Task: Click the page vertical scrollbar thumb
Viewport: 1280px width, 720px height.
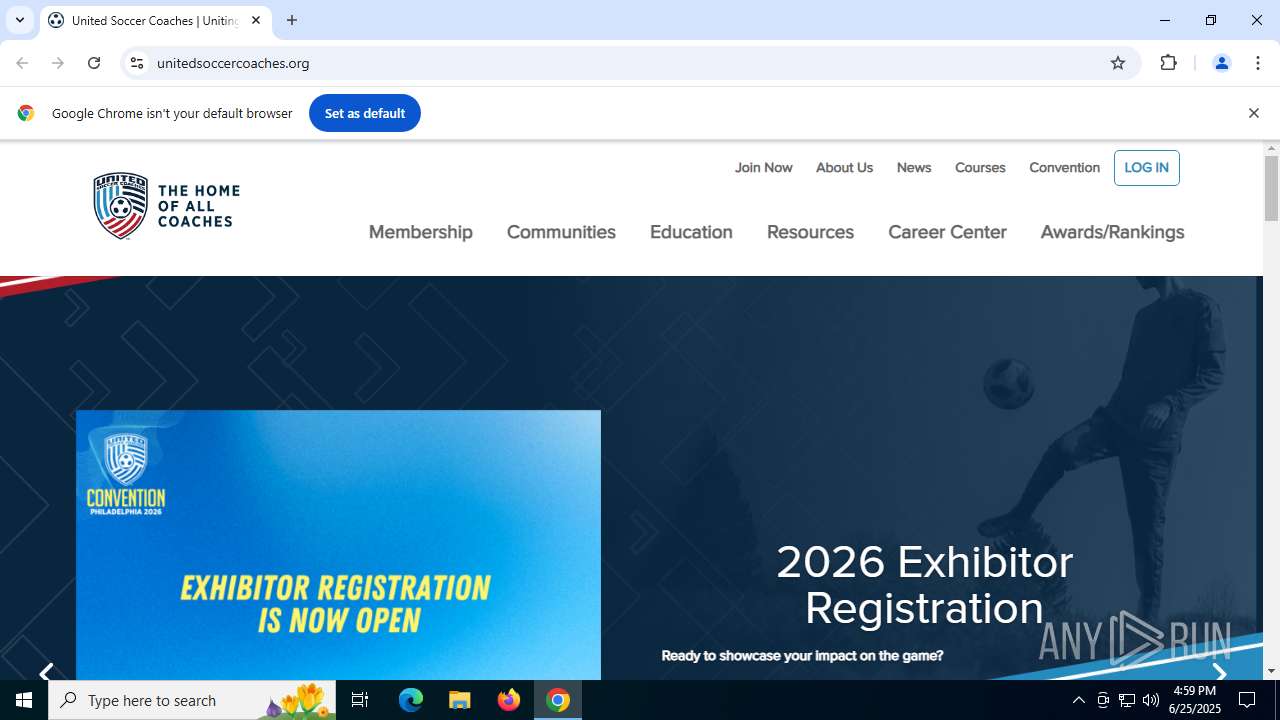Action: pyautogui.click(x=1271, y=188)
